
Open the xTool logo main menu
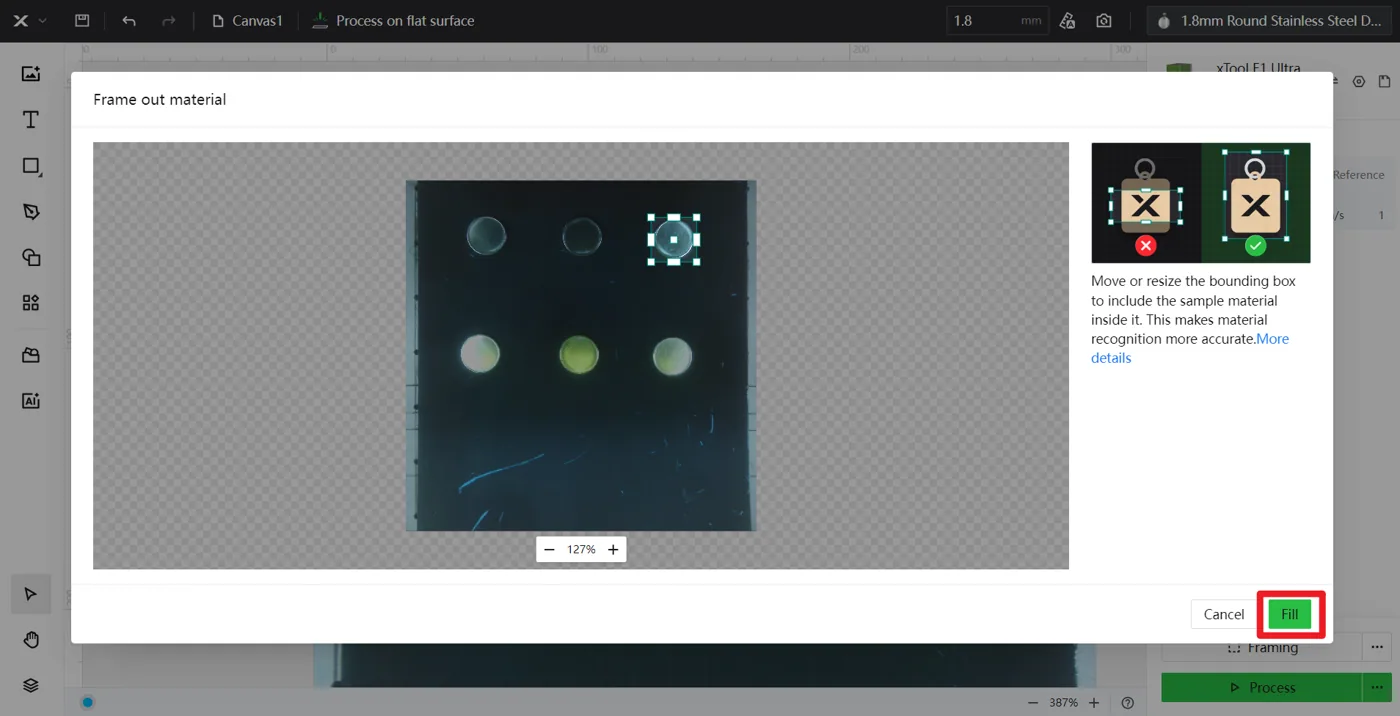pos(20,21)
